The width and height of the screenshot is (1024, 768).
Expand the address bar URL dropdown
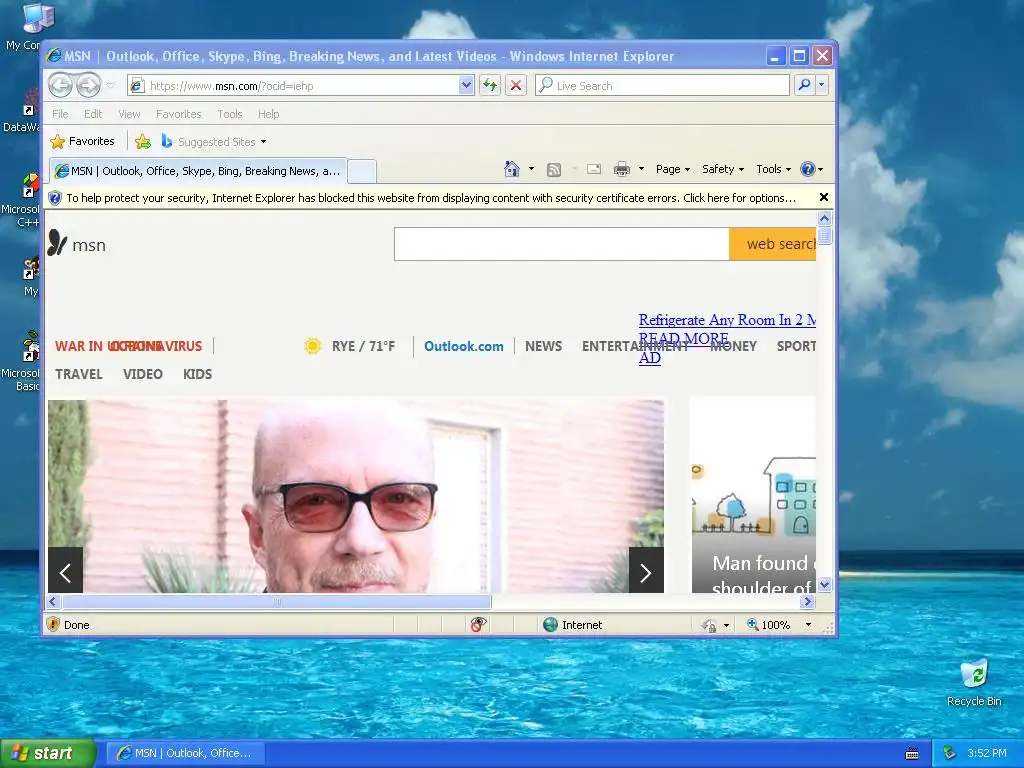click(x=466, y=85)
